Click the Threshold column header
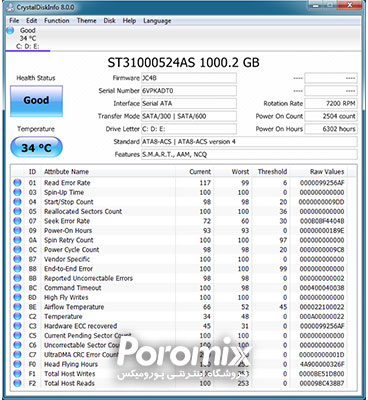Image resolution: width=368 pixels, height=400 pixels. pos(272,172)
